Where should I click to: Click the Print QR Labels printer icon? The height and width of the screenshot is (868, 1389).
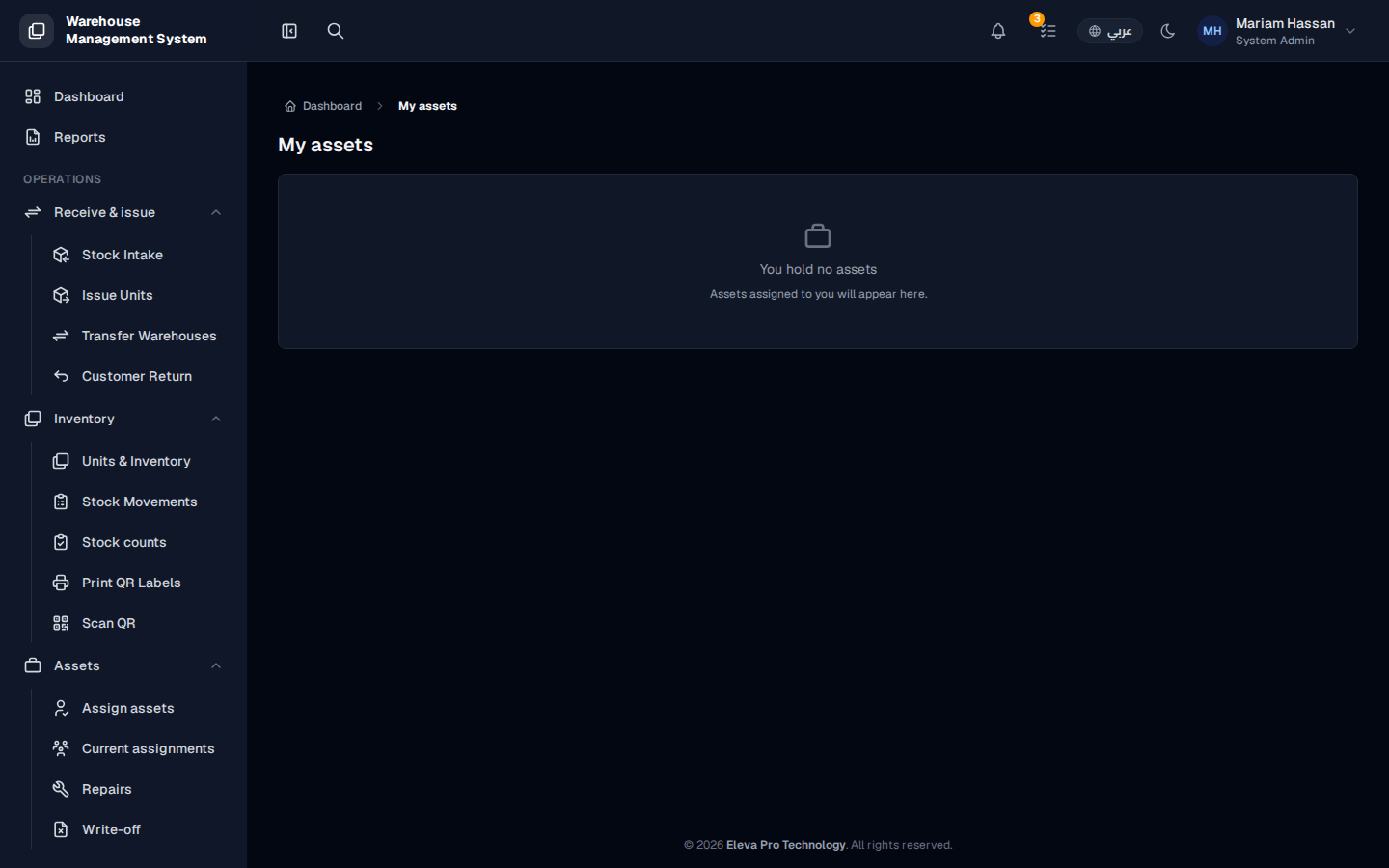pyautogui.click(x=61, y=583)
